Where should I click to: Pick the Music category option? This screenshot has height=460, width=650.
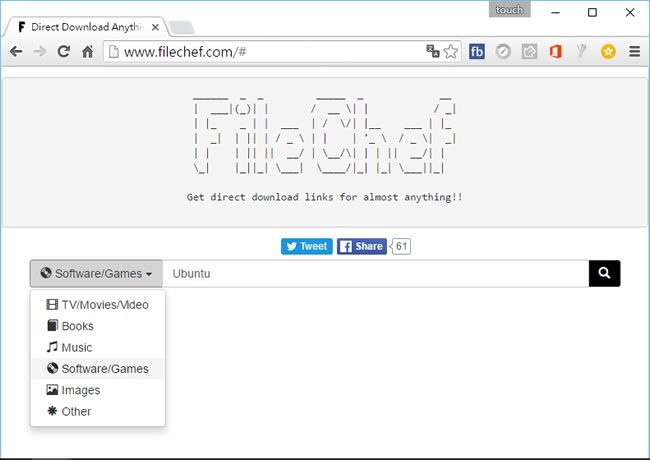click(x=98, y=347)
